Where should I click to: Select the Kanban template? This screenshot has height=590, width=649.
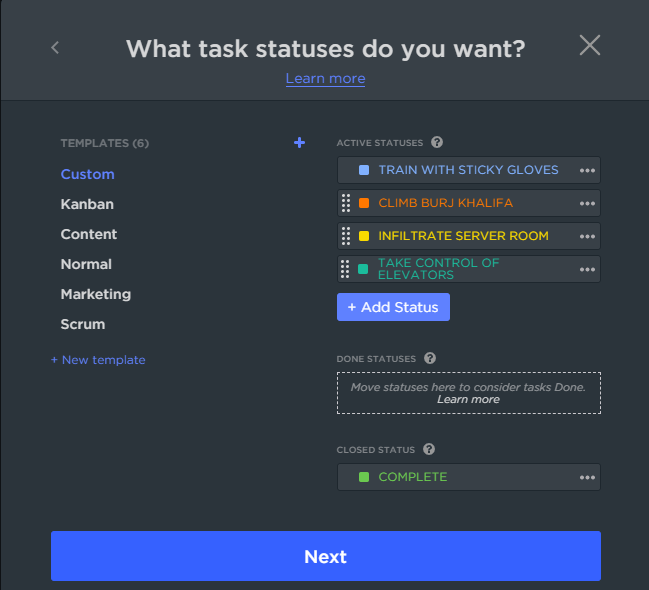point(87,204)
